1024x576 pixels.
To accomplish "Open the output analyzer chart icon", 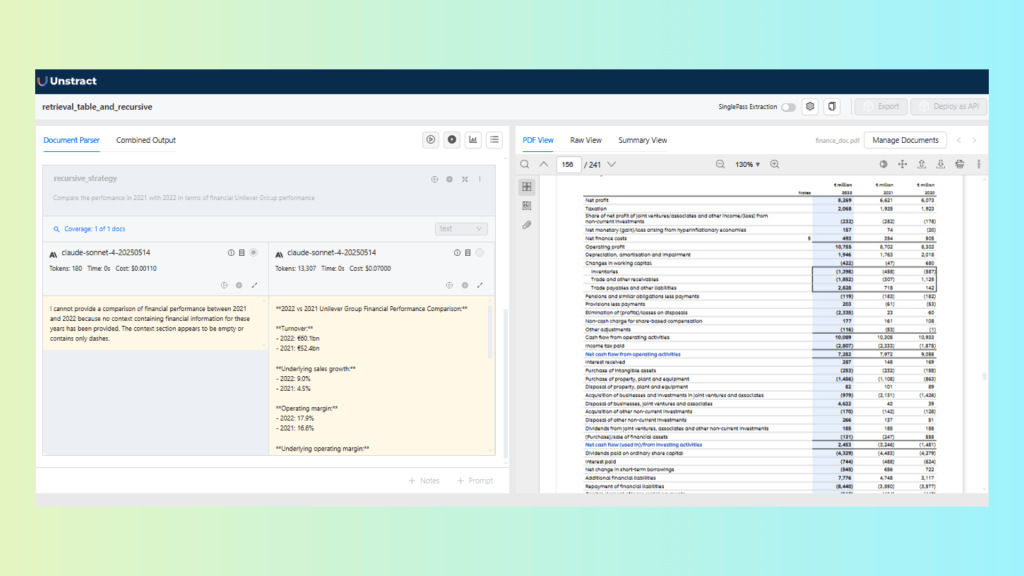I will point(473,140).
